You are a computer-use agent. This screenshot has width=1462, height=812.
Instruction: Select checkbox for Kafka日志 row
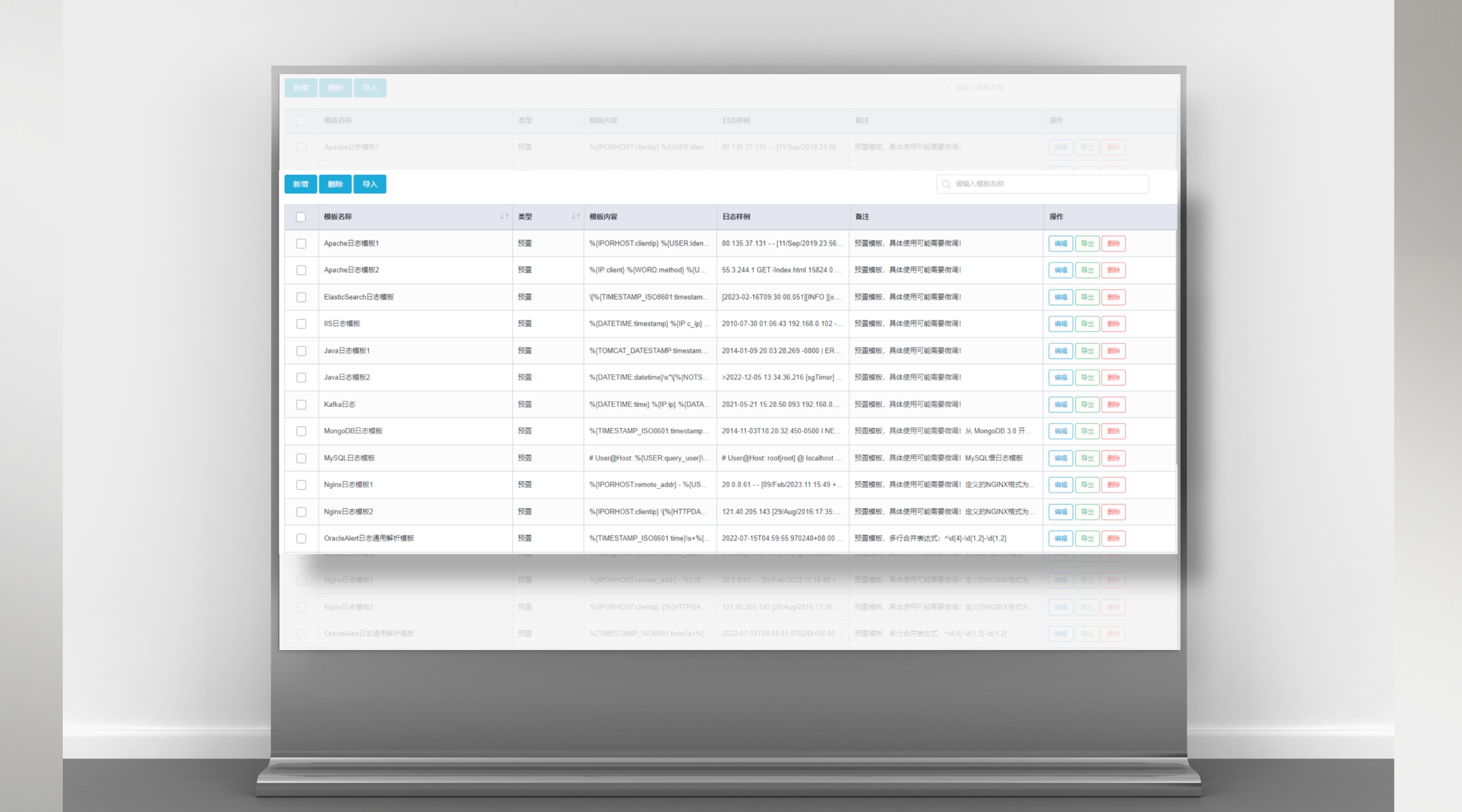(301, 404)
